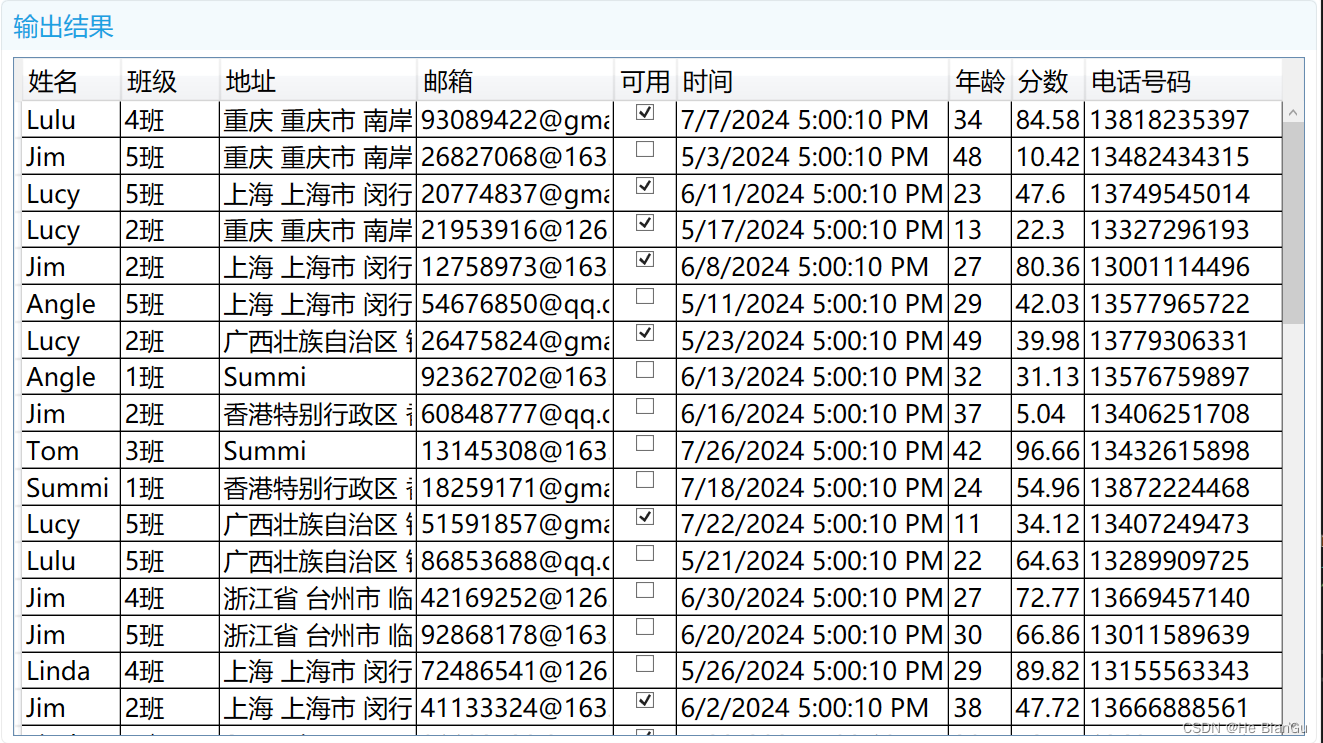Tick the checkbox in row dated 6/30/2024
1323x743 pixels.
[x=645, y=590]
